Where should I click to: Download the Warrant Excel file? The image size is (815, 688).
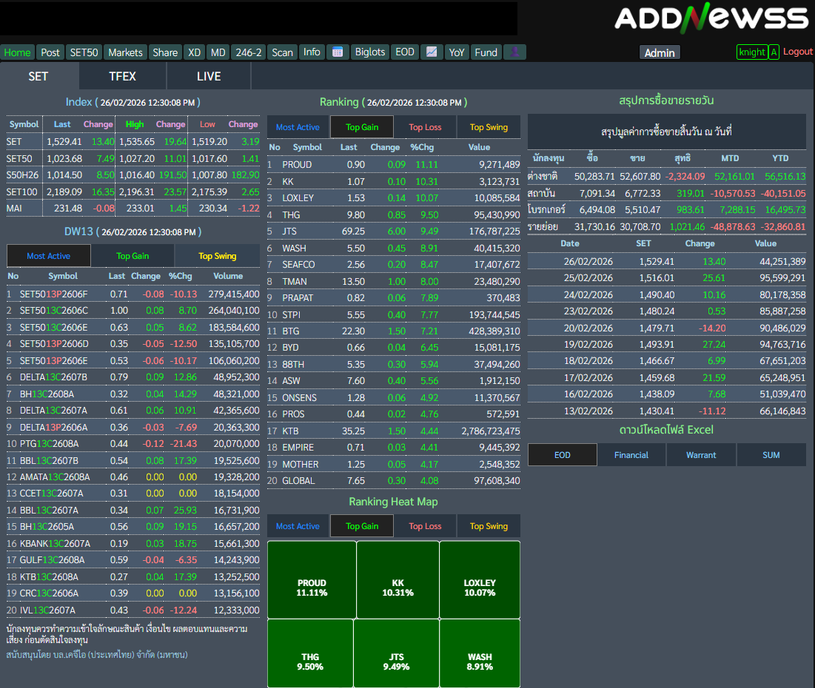[x=701, y=455]
